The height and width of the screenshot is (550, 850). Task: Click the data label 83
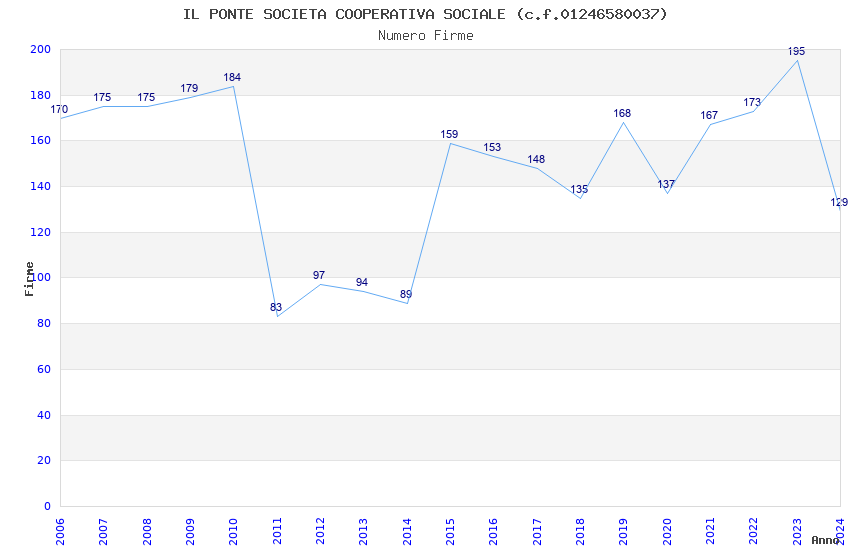point(276,308)
